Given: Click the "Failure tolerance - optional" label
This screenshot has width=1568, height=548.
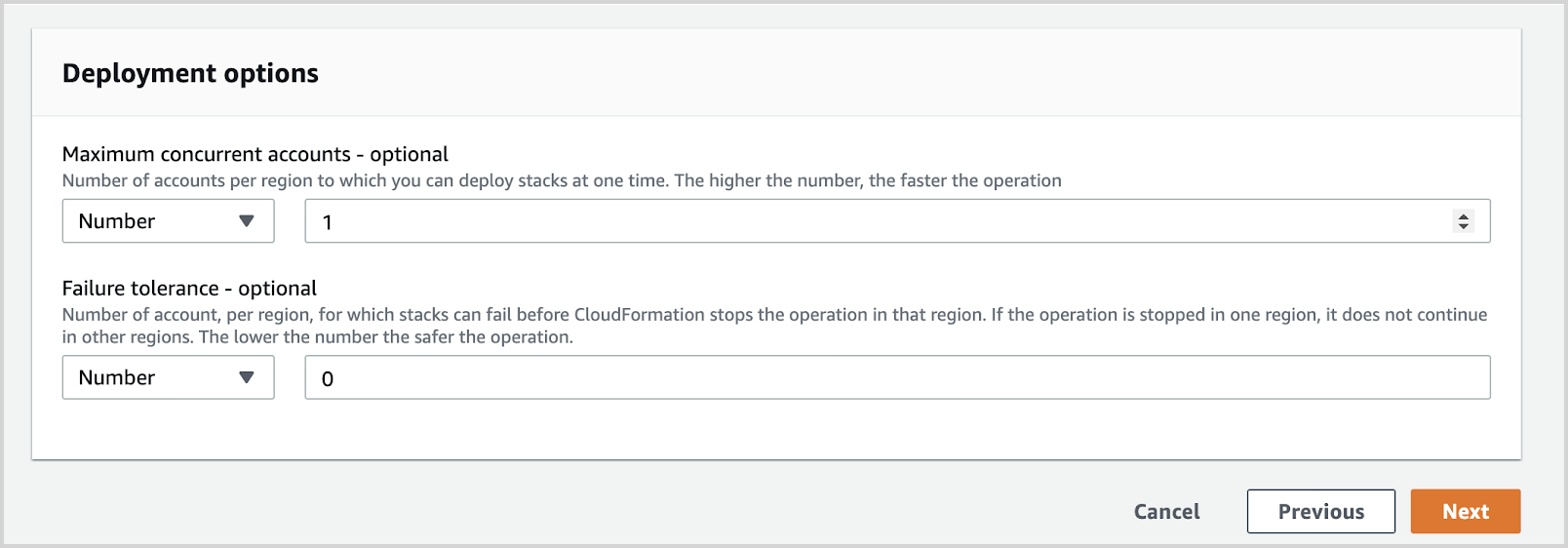Looking at the screenshot, I should [x=189, y=289].
